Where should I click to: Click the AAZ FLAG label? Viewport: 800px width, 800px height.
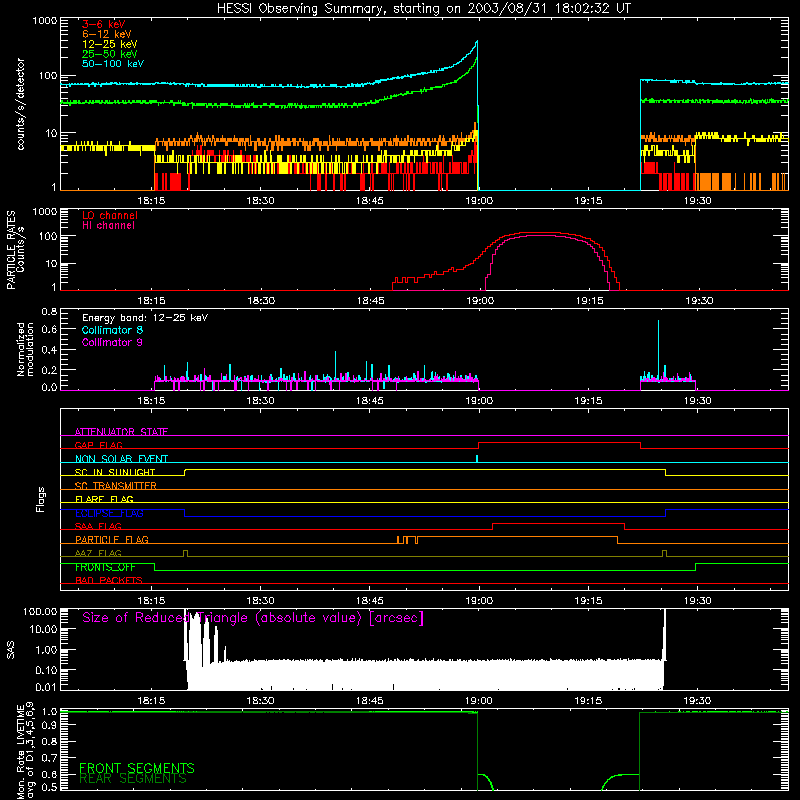pyautogui.click(x=98, y=553)
